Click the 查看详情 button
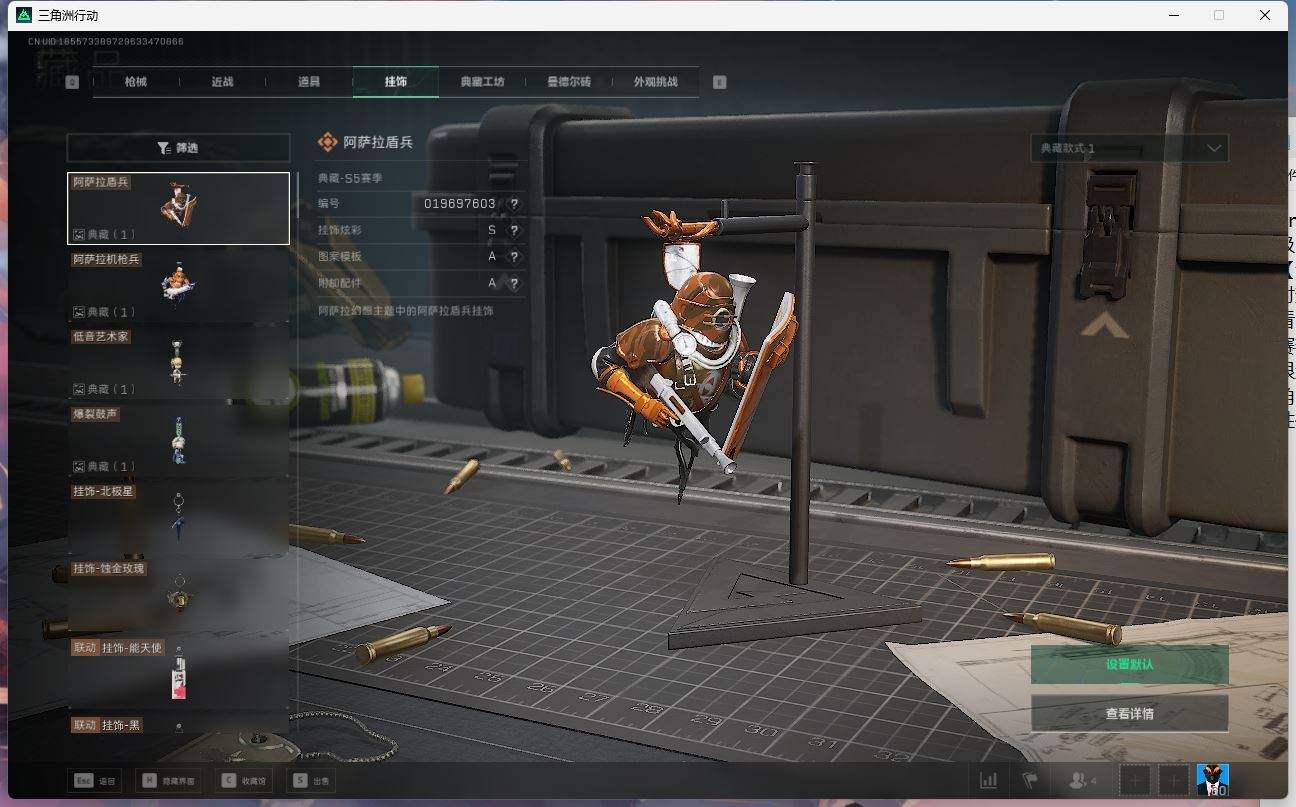Viewport: 1296px width, 807px height. click(x=1129, y=714)
